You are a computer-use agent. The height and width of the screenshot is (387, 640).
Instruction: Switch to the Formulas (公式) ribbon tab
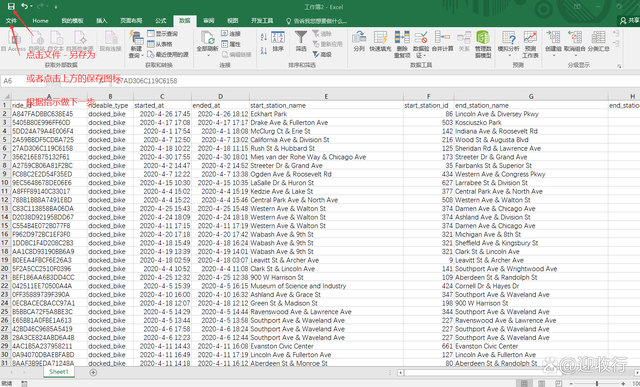tap(161, 20)
